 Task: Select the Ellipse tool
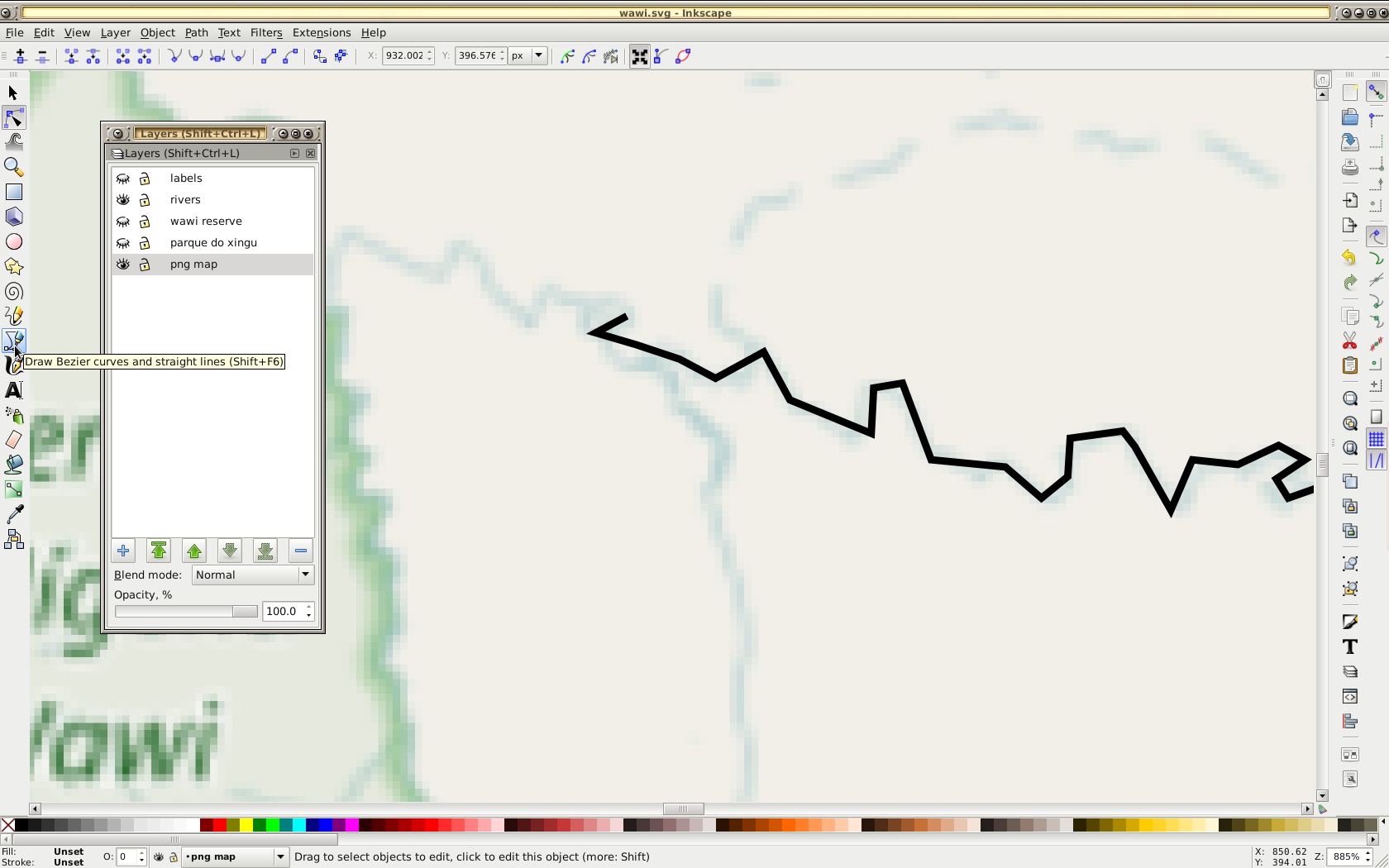pos(14,242)
